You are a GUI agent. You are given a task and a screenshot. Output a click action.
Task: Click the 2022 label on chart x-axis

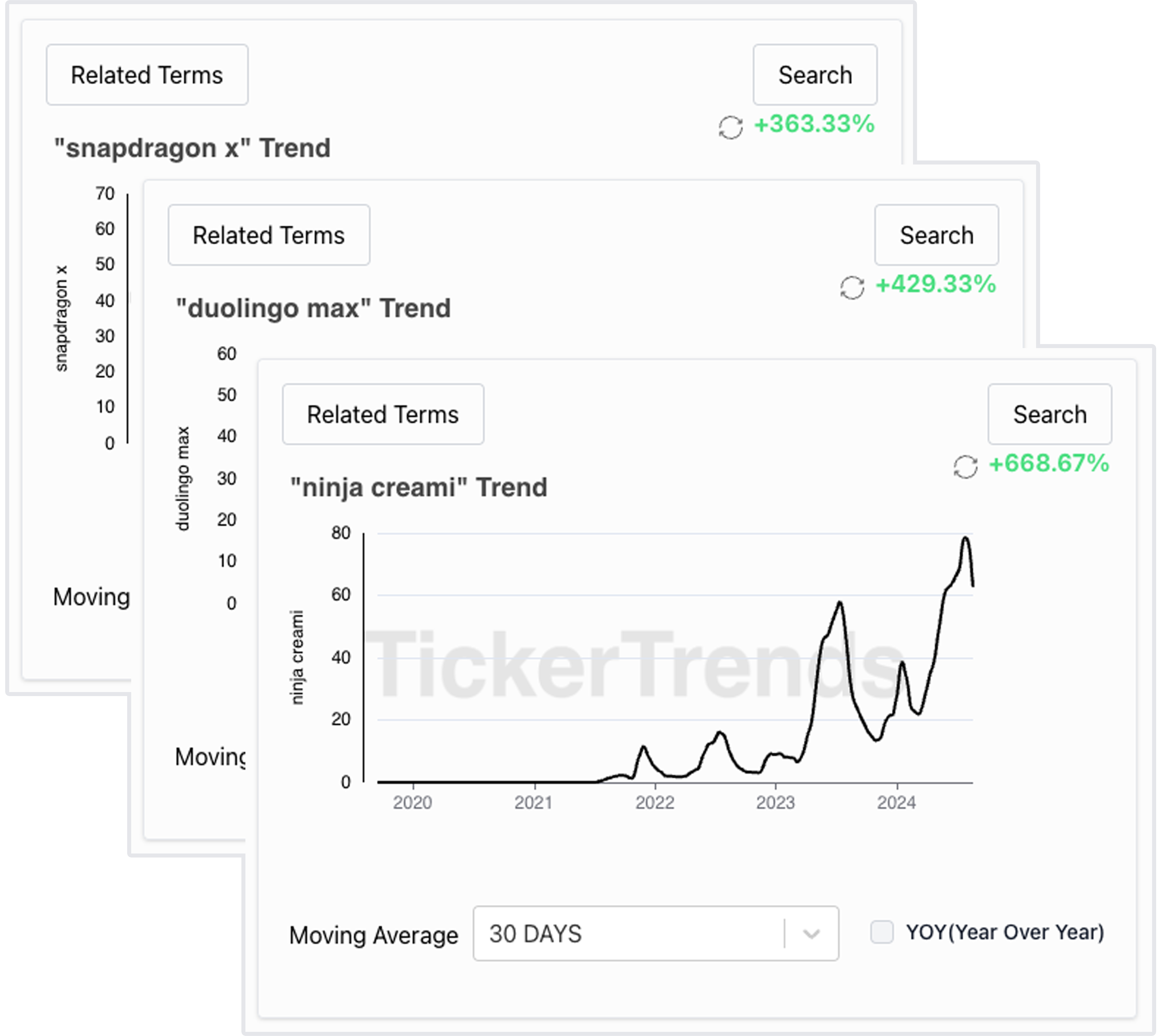point(655,802)
